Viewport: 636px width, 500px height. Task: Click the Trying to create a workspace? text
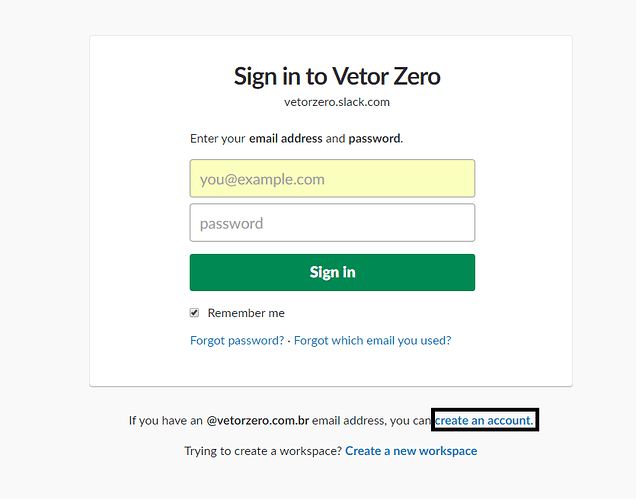click(x=262, y=451)
